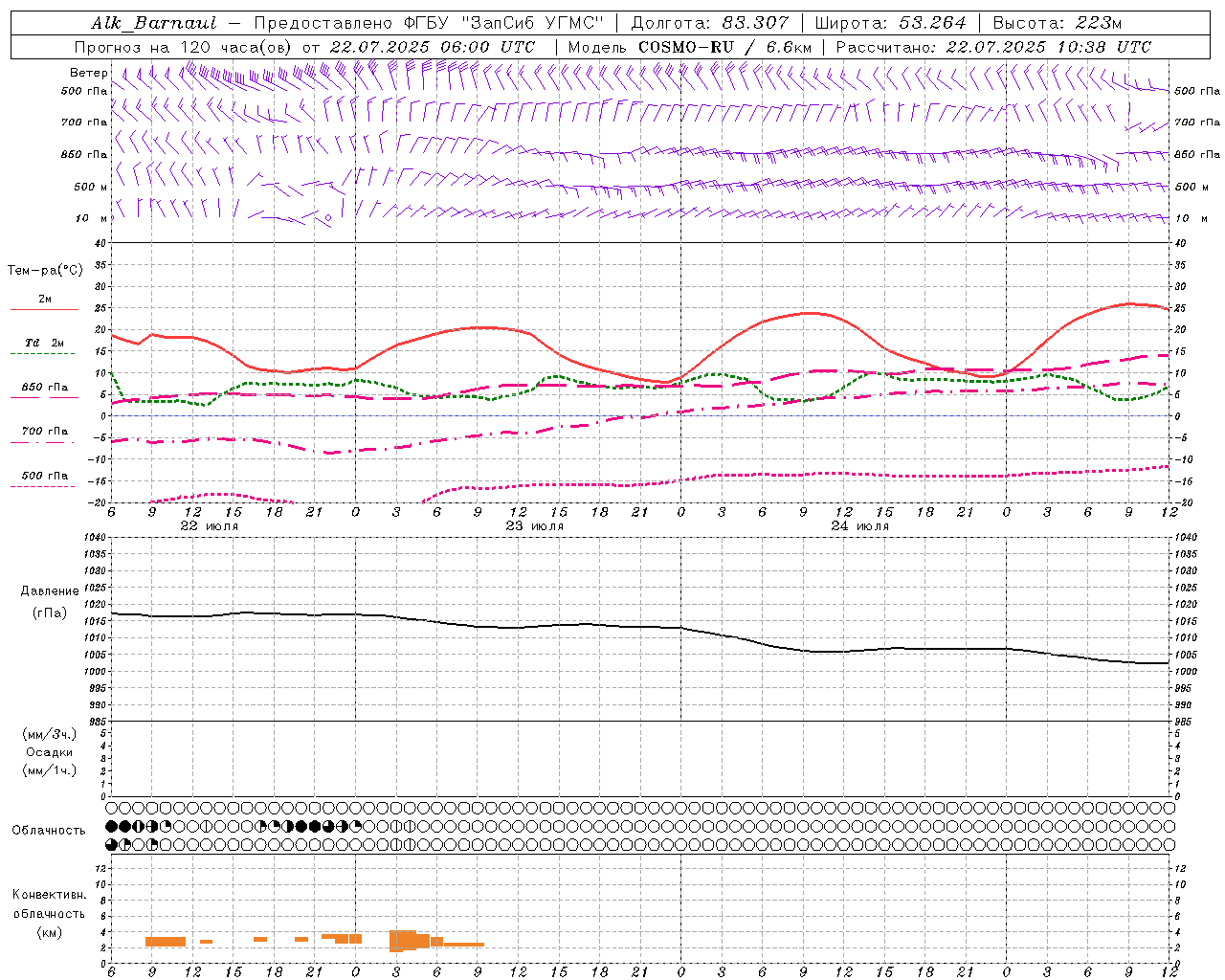Select the Тем-ра(°C) panel title
1225x980 pixels.
point(45,271)
